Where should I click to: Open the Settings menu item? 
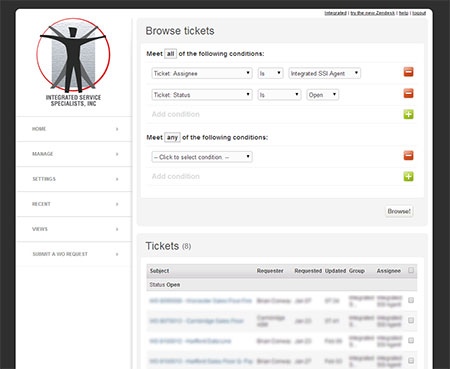coord(74,179)
